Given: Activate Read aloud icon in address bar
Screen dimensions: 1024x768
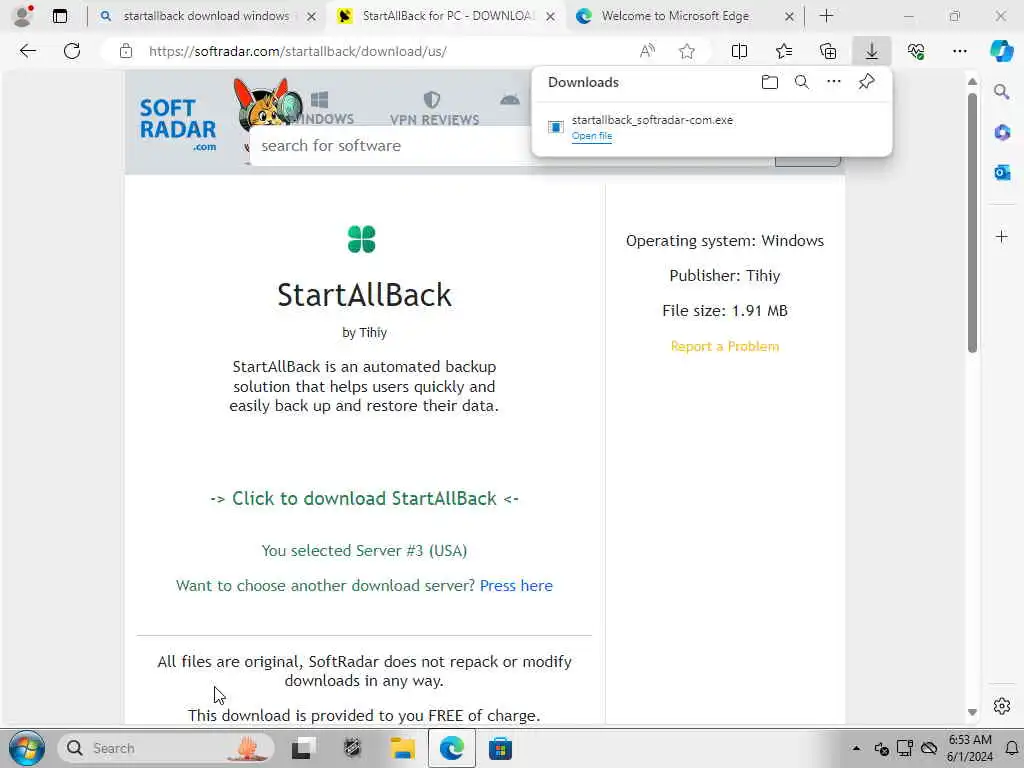Looking at the screenshot, I should 647,51.
